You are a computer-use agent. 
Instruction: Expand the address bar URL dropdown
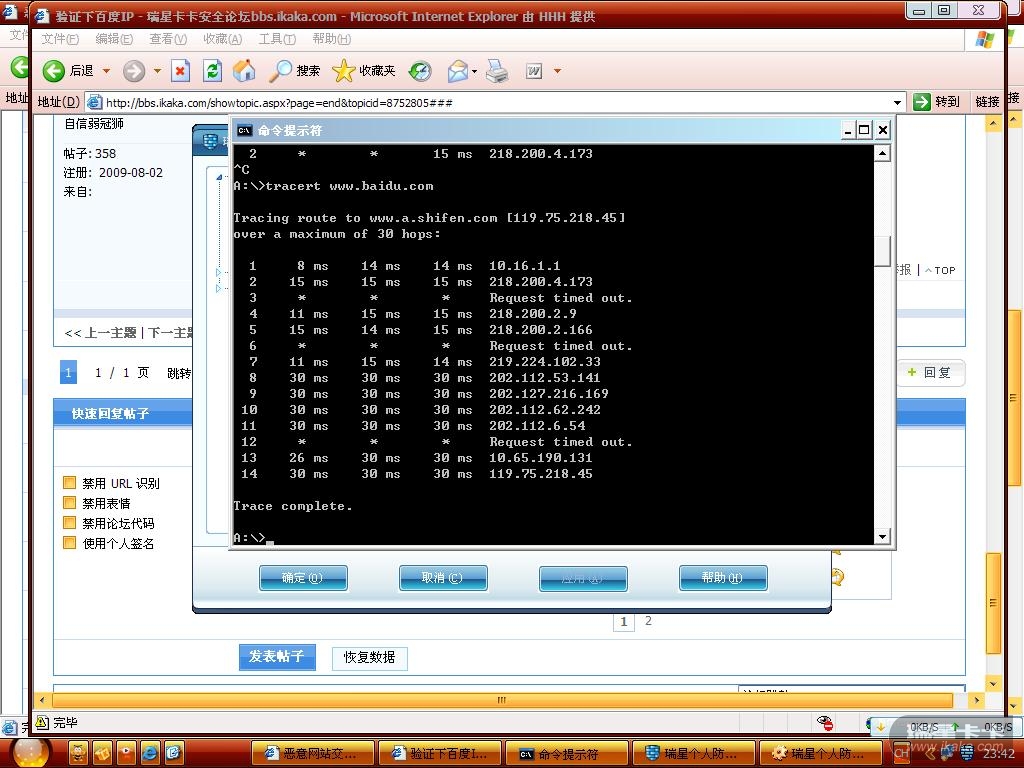point(897,102)
